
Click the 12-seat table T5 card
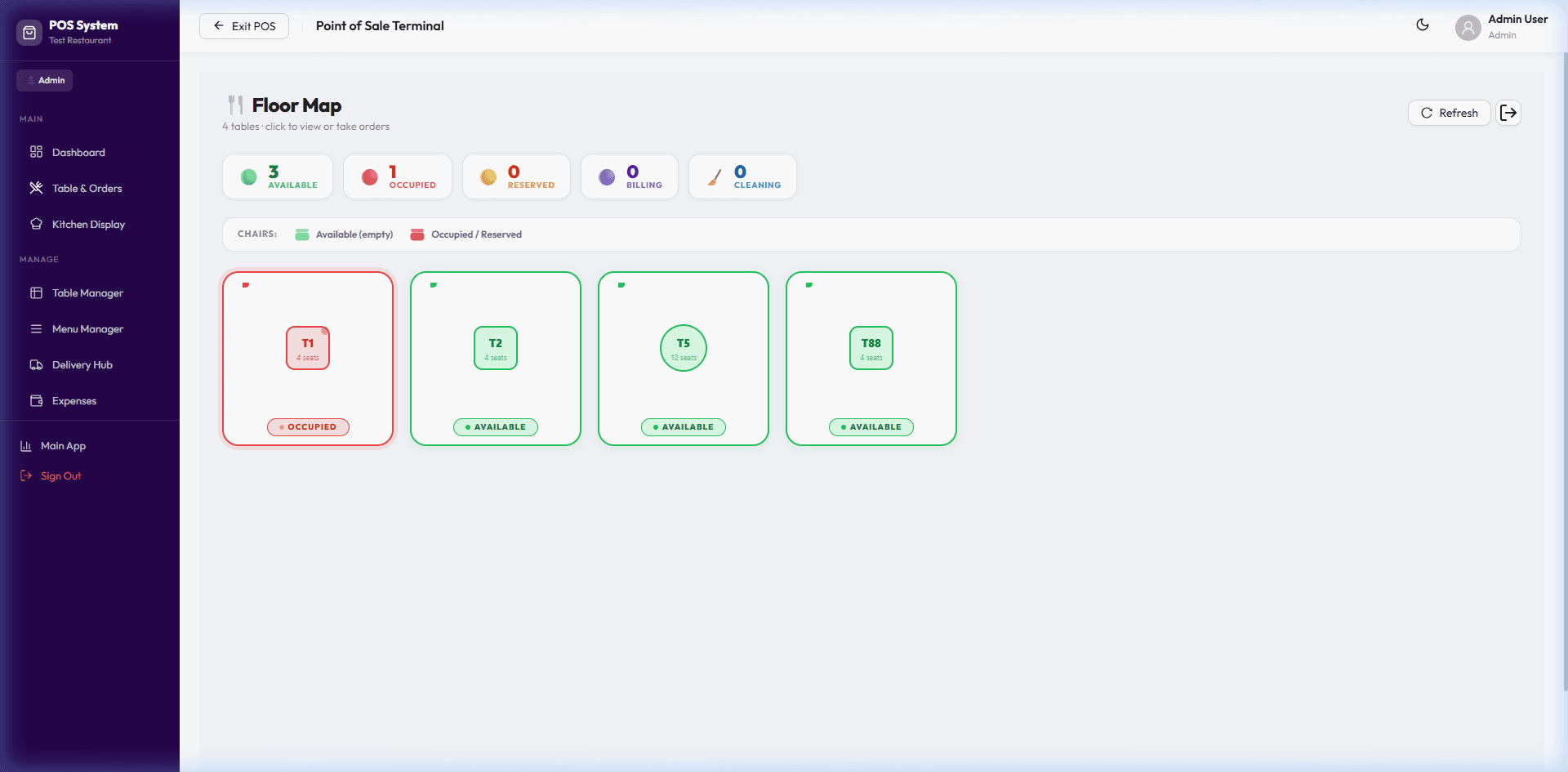(x=684, y=359)
